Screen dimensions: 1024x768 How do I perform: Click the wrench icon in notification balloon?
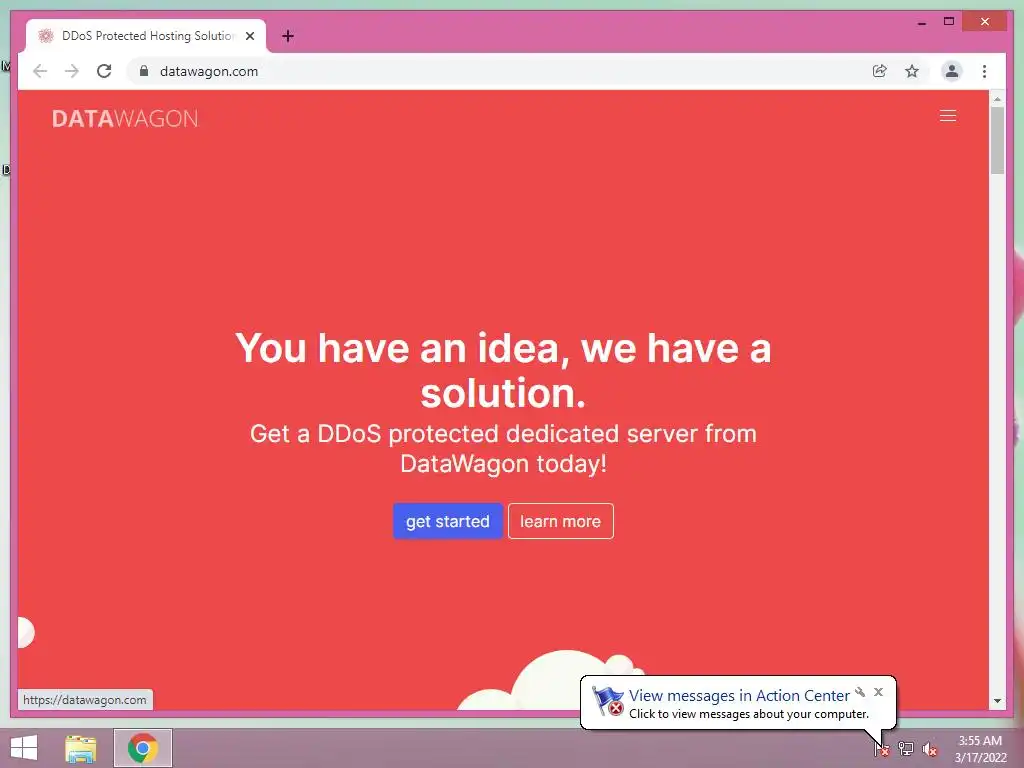tap(860, 692)
